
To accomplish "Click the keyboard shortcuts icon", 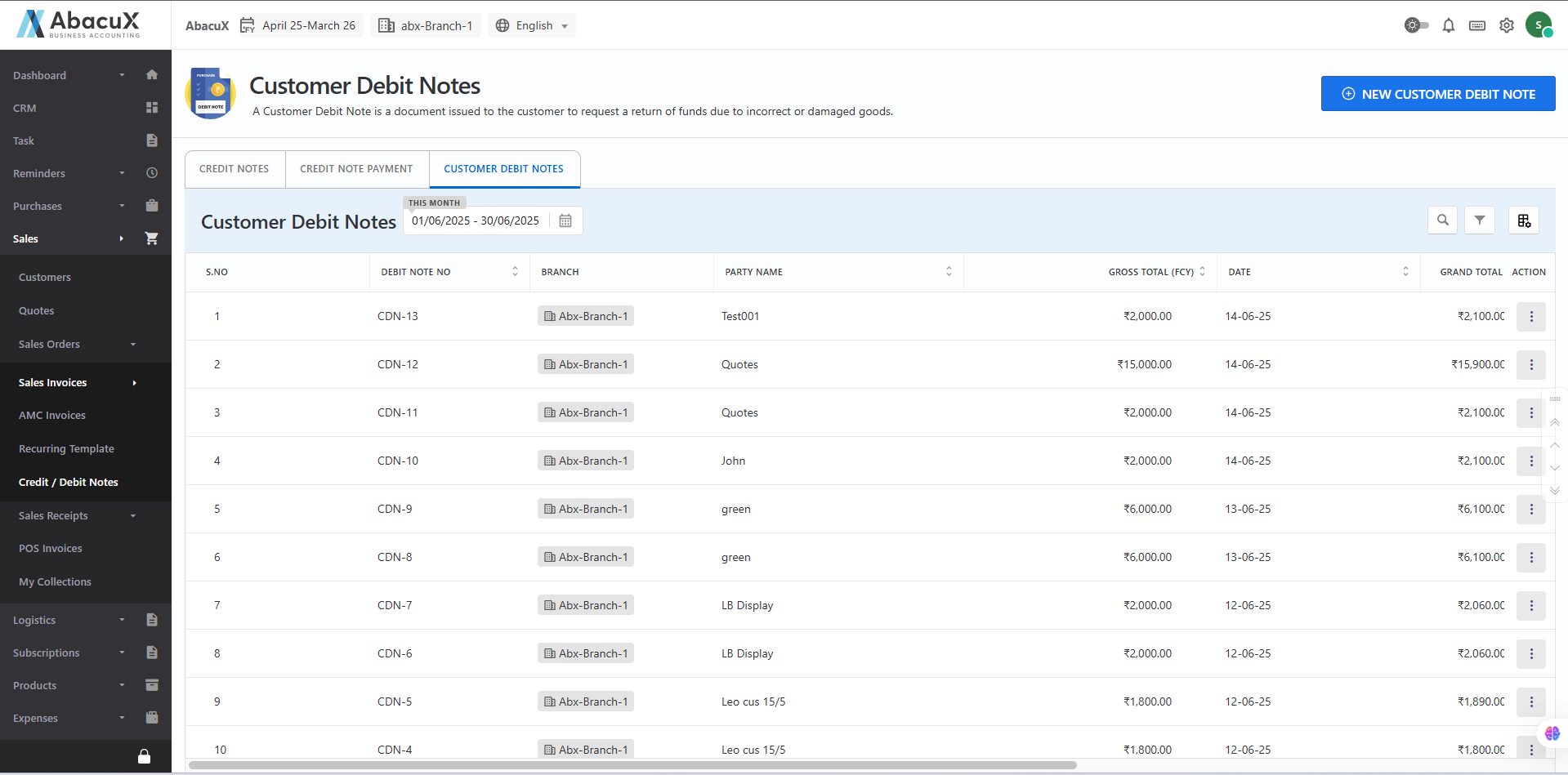I will pos(1476,25).
